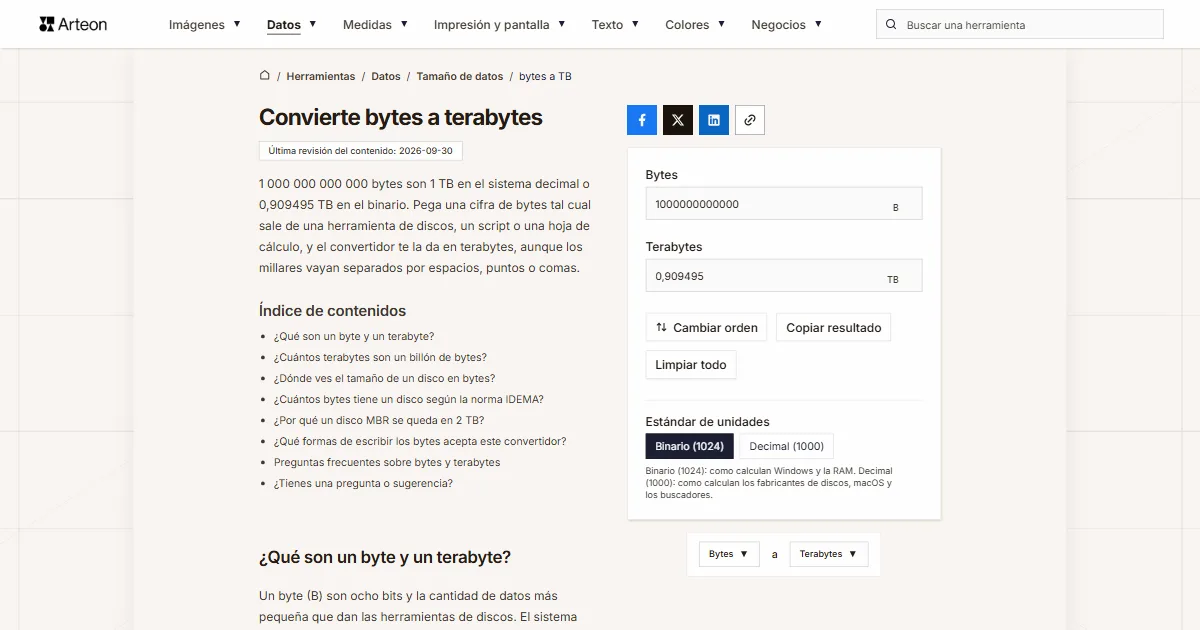This screenshot has height=630, width=1200.
Task: Jump to Preguntas frecuentes sobre bytes y terabytes
Action: click(387, 462)
